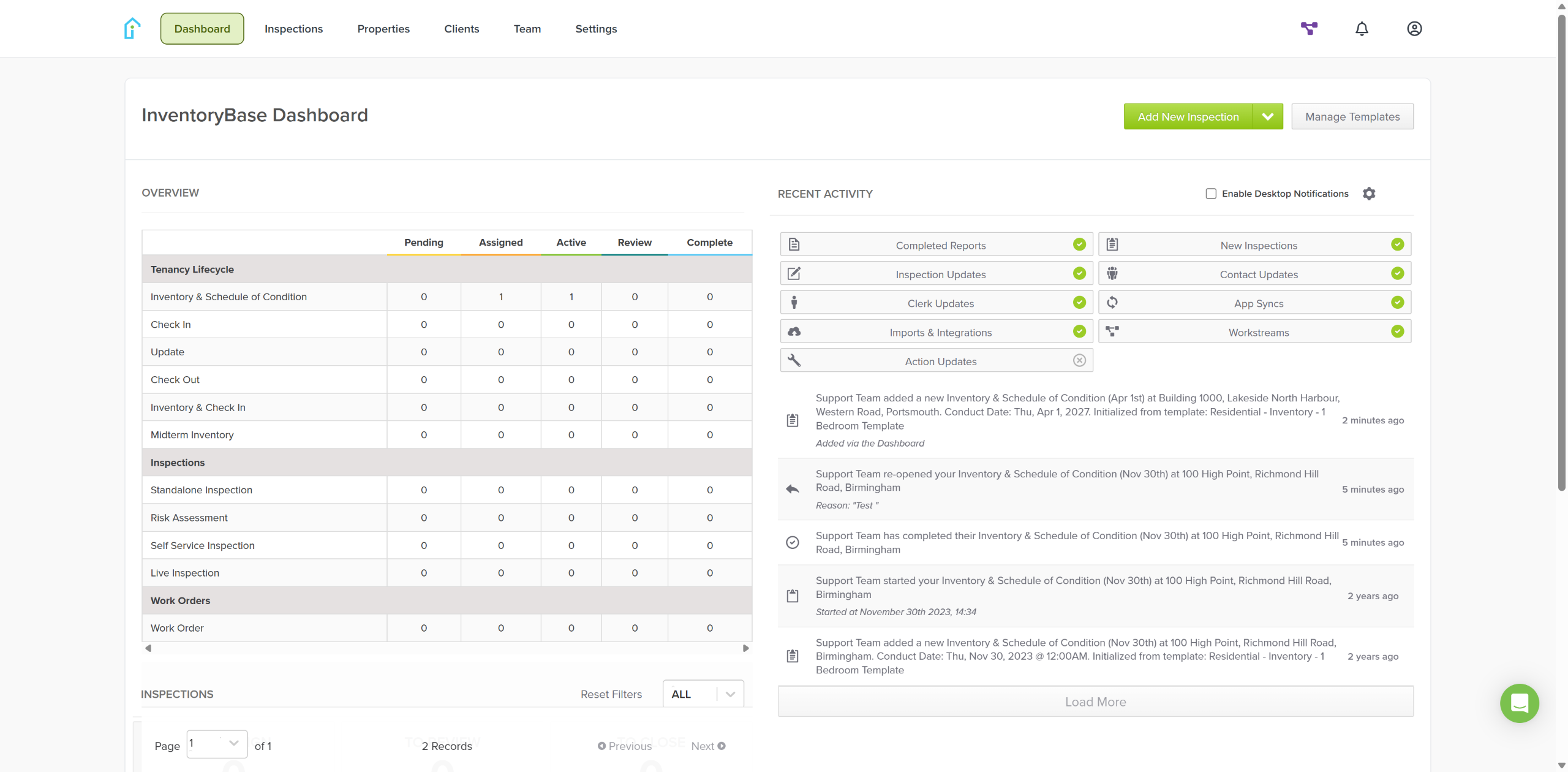1568x772 pixels.
Task: Open the green chat support bubble
Action: click(x=1519, y=703)
